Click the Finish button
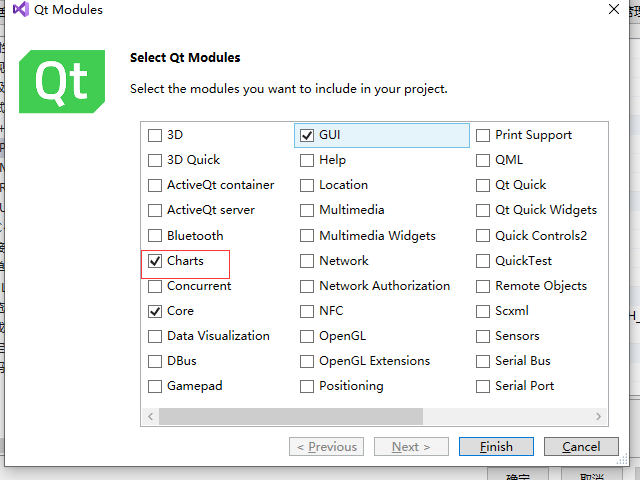 click(496, 447)
